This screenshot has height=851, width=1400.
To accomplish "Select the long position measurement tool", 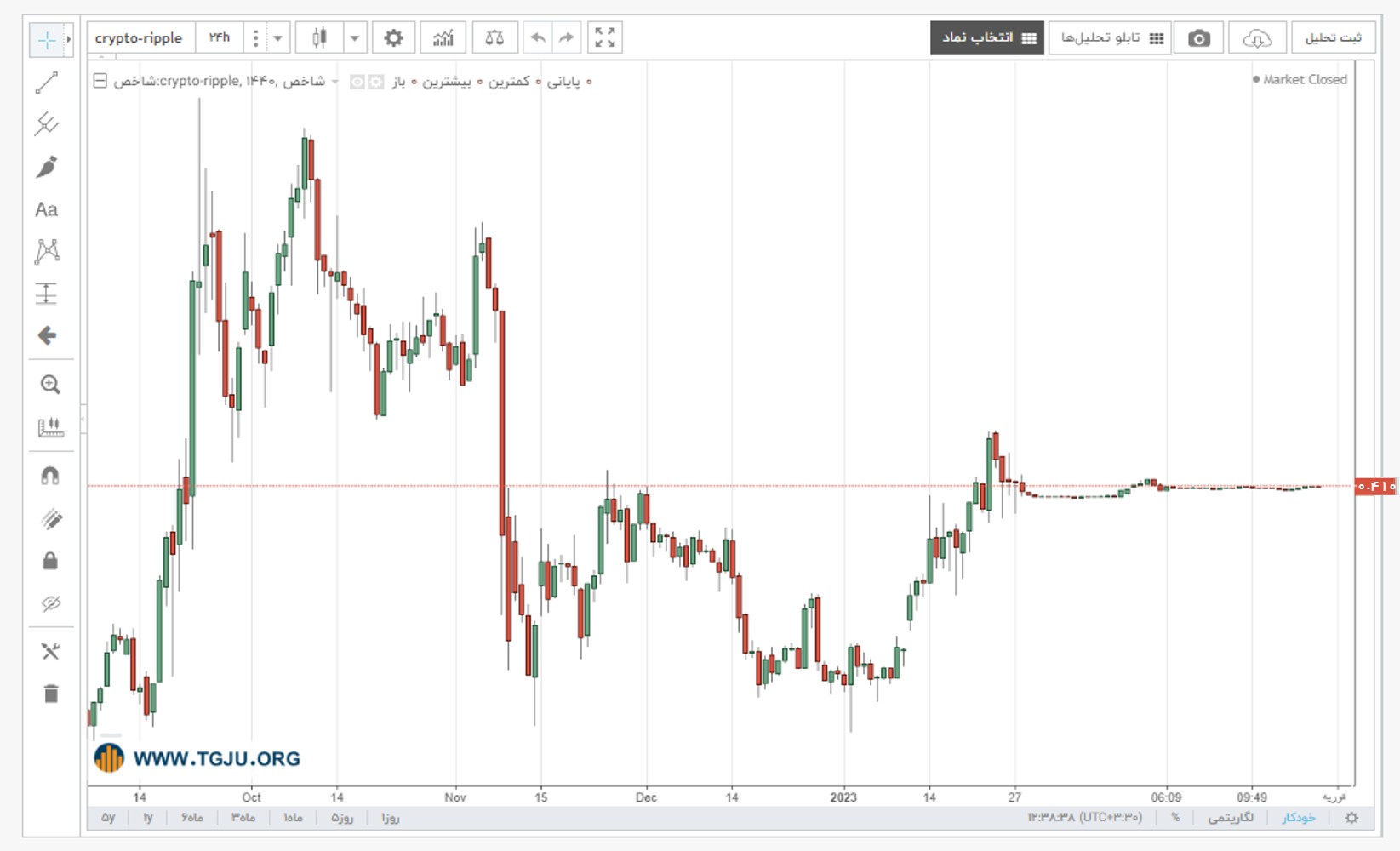I will click(x=47, y=294).
